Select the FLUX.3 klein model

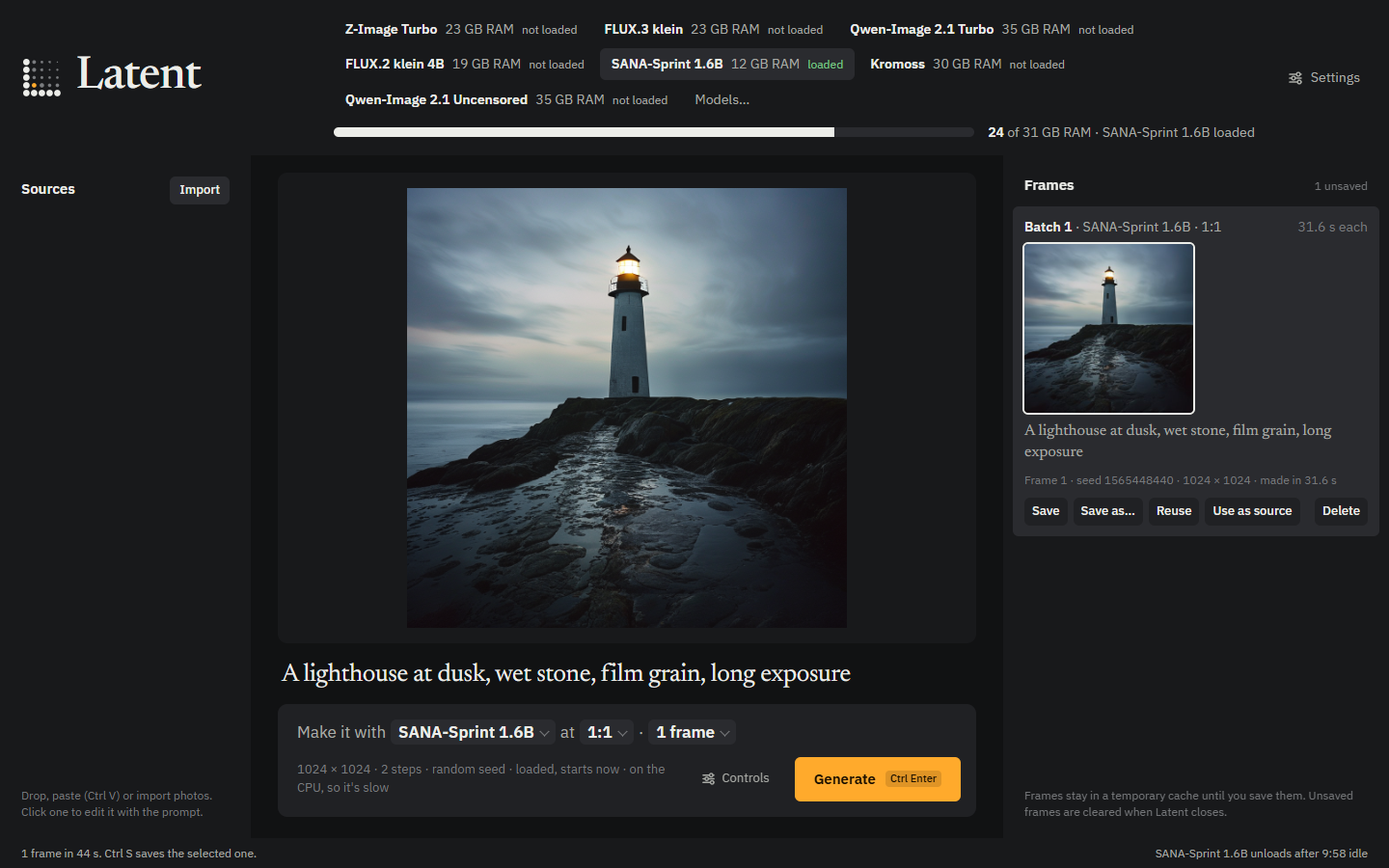click(x=714, y=30)
